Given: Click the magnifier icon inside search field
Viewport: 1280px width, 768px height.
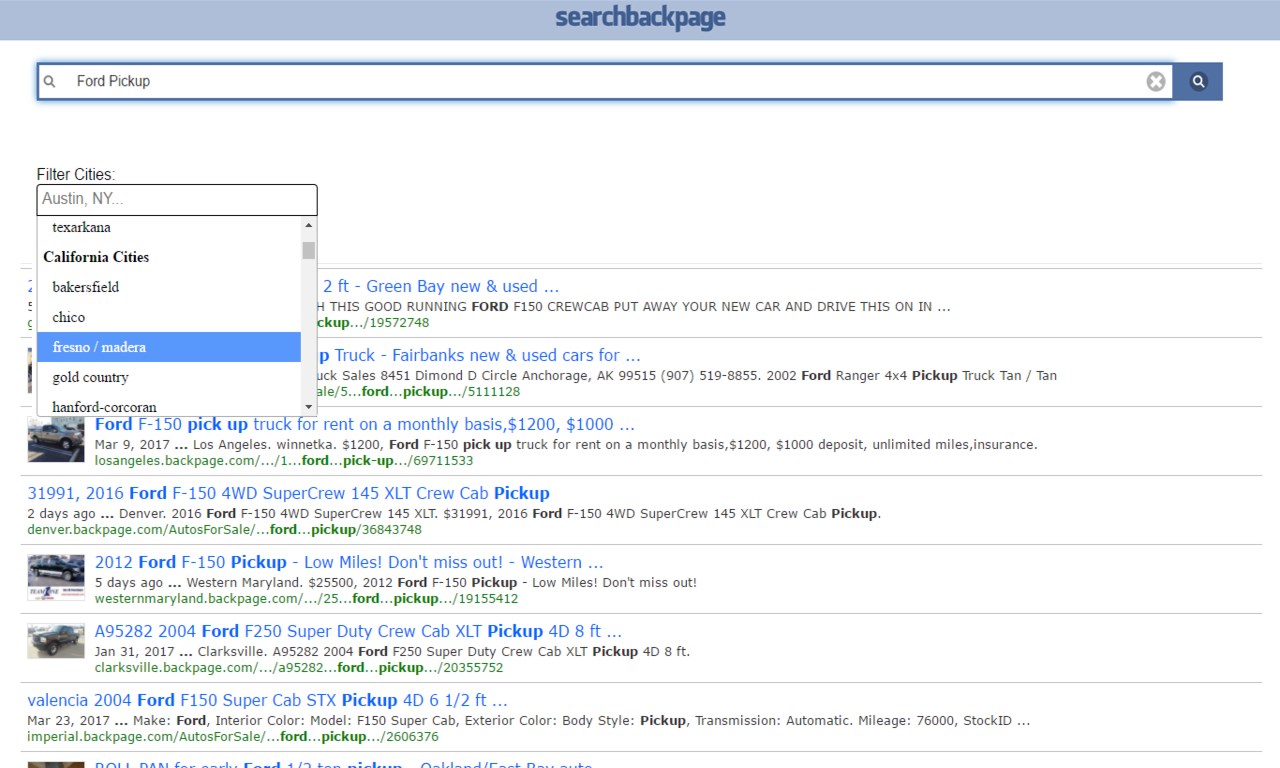Looking at the screenshot, I should pyautogui.click(x=50, y=82).
